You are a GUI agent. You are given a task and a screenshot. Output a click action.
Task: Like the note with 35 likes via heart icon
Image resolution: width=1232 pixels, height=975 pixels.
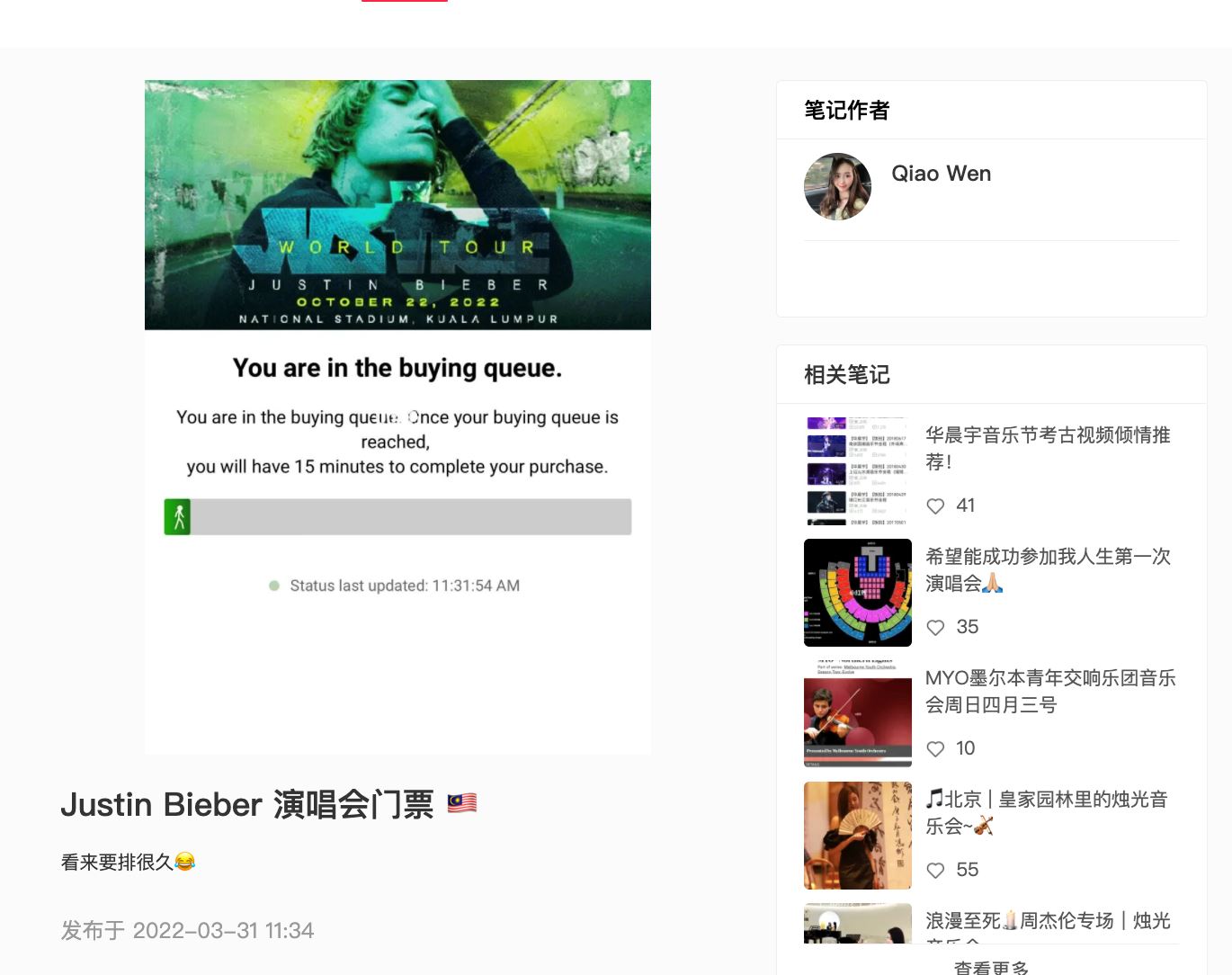935,627
